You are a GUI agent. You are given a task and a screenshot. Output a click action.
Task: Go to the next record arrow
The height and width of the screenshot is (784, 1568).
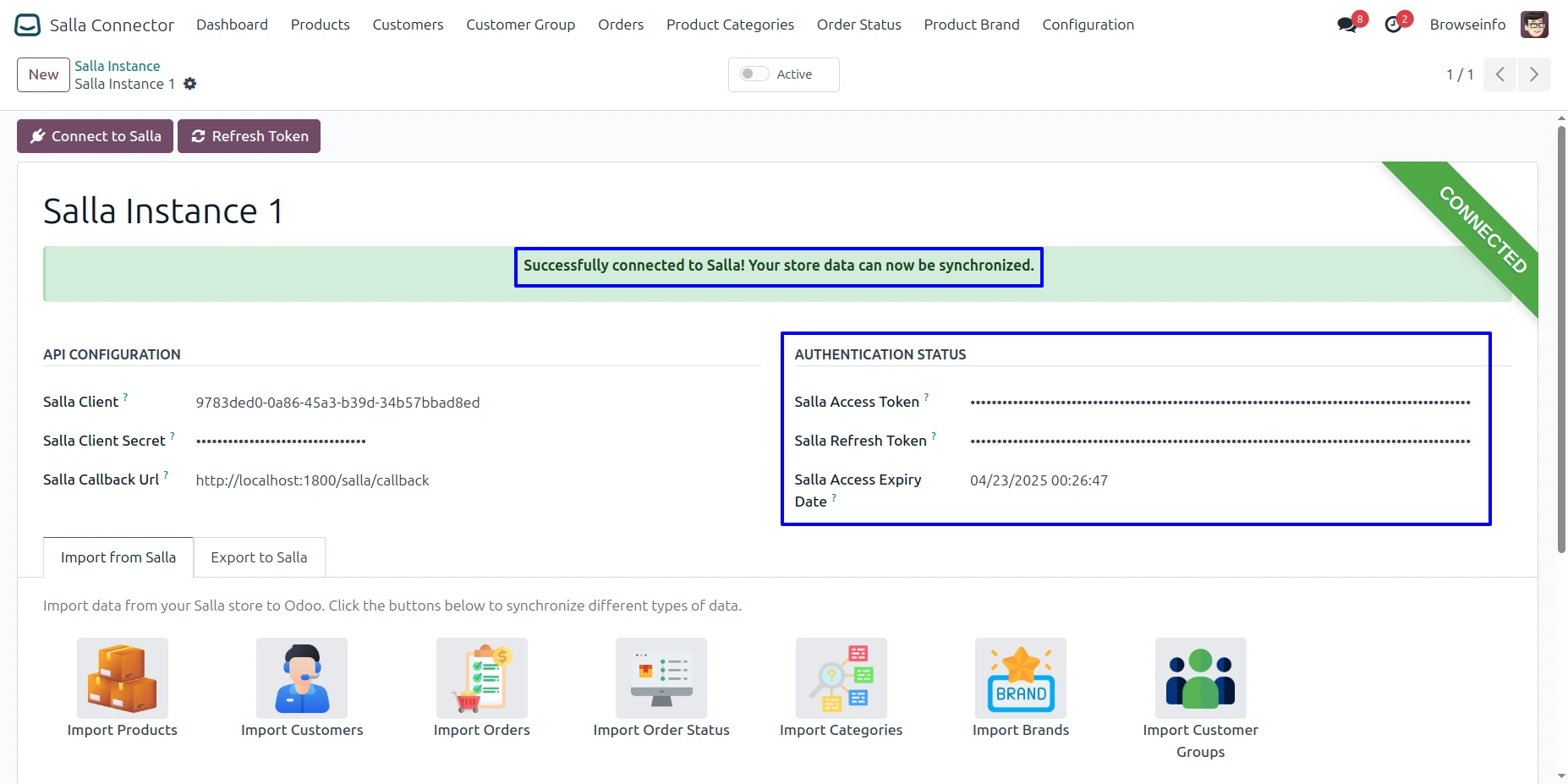tap(1534, 74)
